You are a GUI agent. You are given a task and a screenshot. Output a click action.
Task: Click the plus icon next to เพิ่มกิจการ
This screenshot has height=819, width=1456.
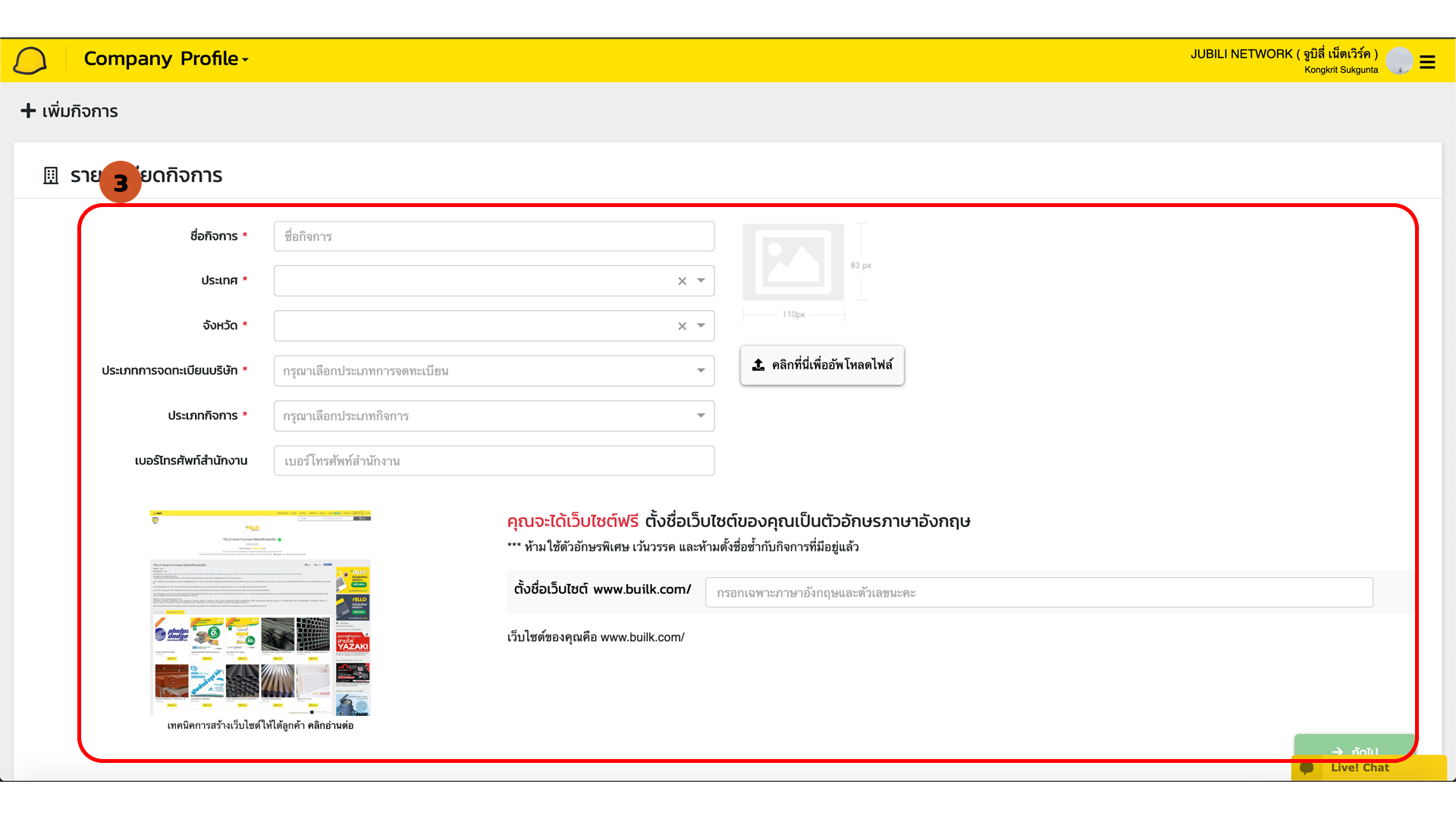28,111
